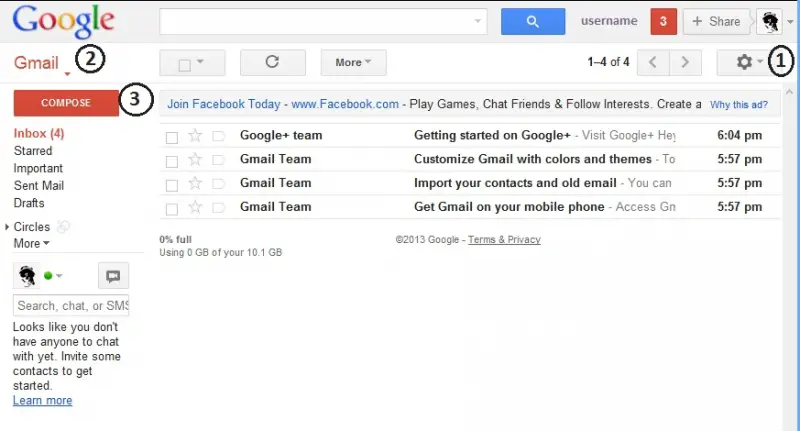Go to the older messages arrow
The height and width of the screenshot is (431, 800).
(685, 62)
